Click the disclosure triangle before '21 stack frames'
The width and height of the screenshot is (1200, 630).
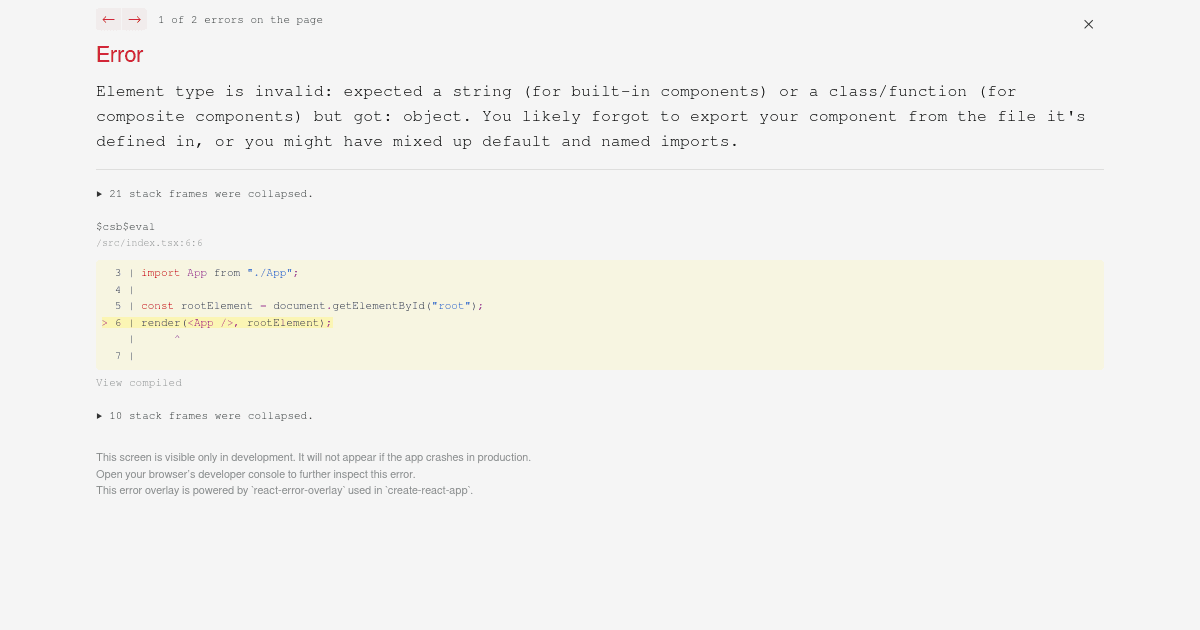(x=100, y=193)
